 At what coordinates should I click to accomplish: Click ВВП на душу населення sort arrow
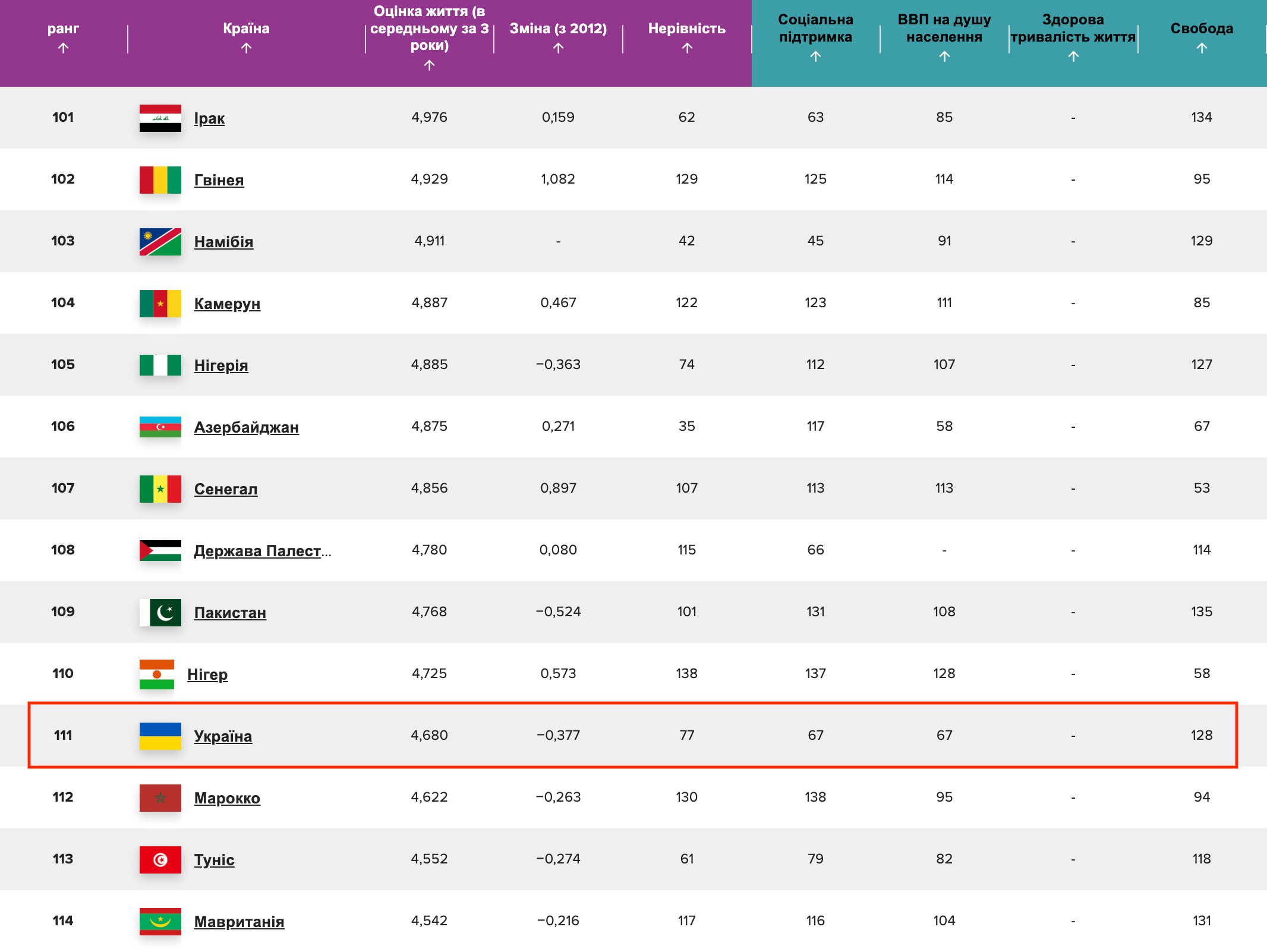pos(944,56)
